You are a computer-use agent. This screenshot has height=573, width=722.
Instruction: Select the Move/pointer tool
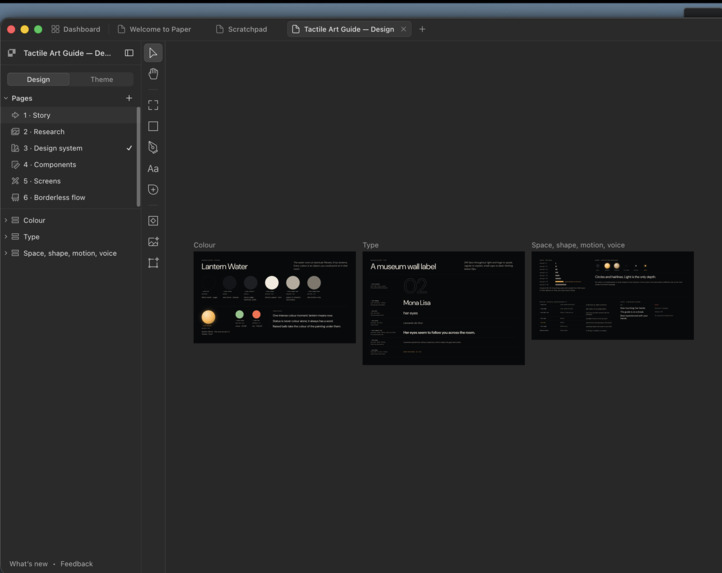coord(153,53)
